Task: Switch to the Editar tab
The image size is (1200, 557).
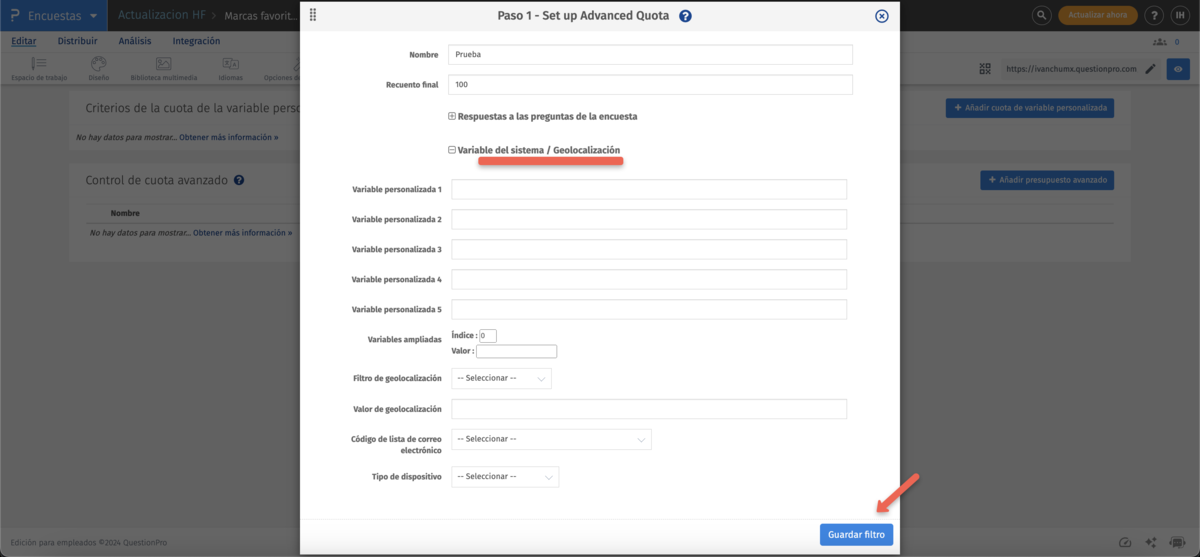Action: click(x=24, y=41)
